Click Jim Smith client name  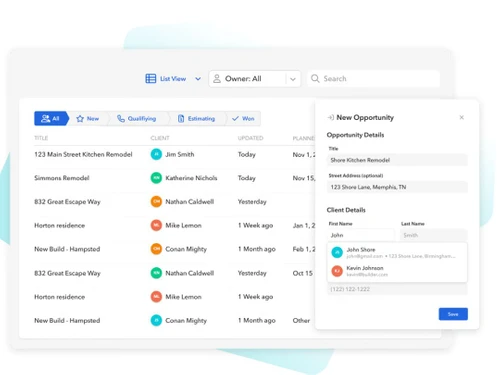pos(180,154)
